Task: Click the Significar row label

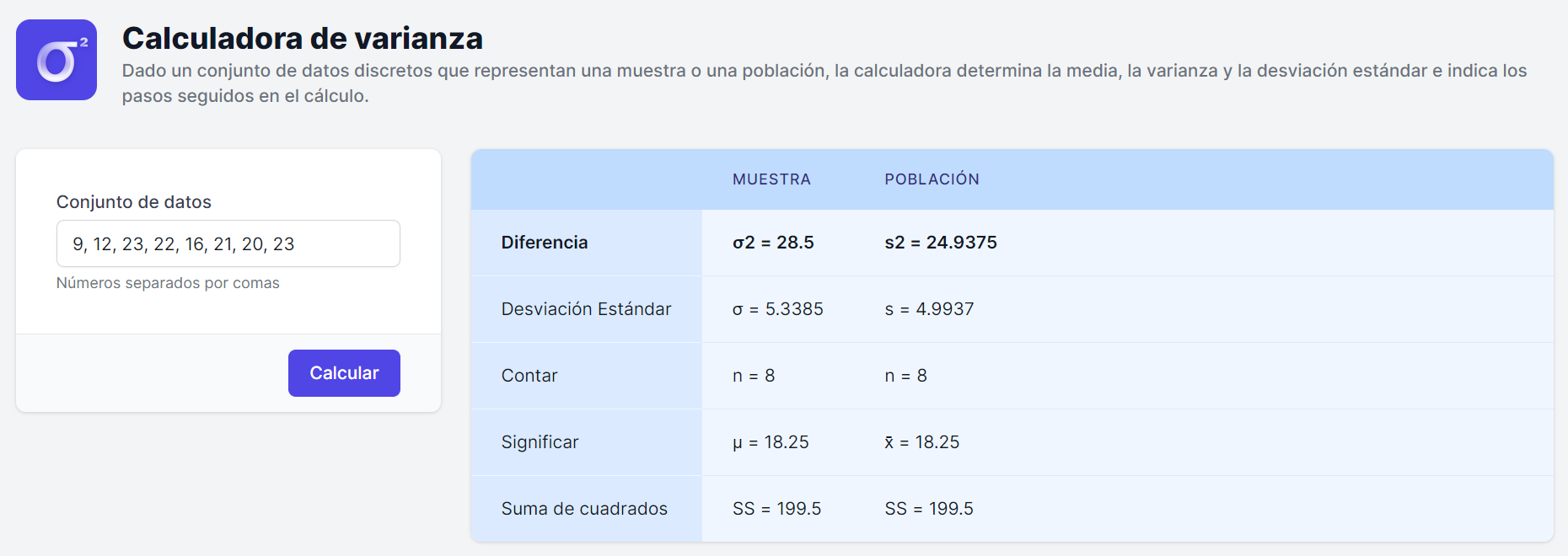Action: (x=540, y=442)
